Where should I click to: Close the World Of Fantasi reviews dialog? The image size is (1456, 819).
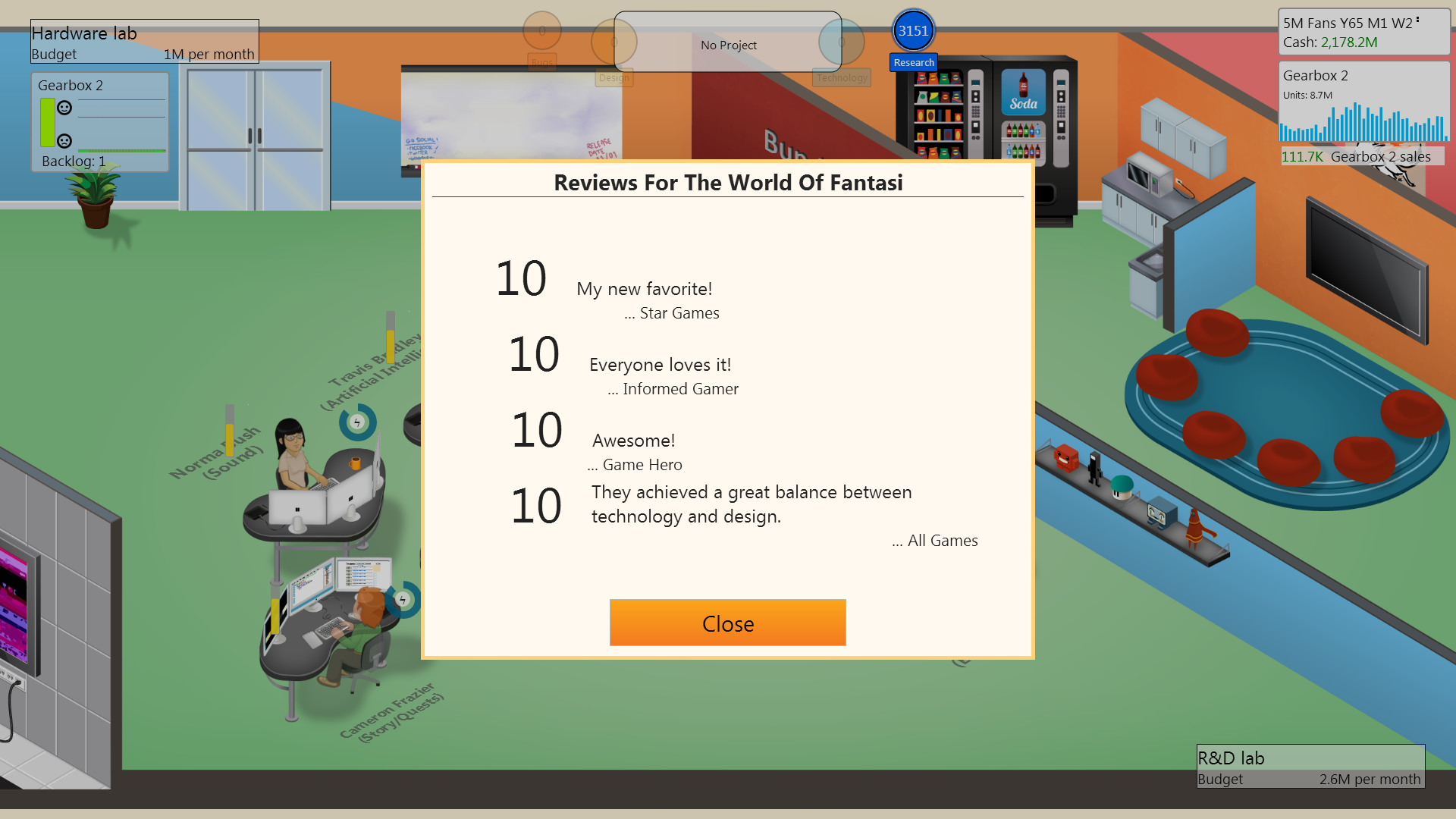click(x=728, y=623)
